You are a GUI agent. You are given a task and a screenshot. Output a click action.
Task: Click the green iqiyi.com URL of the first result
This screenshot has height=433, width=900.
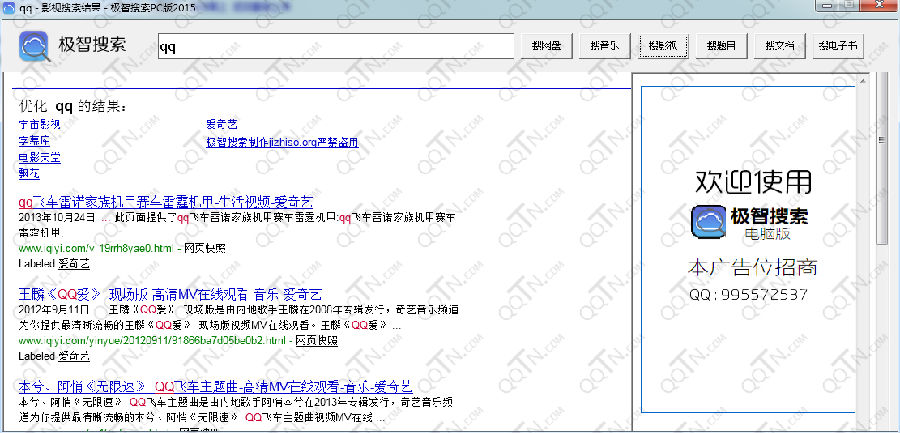[x=95, y=249]
